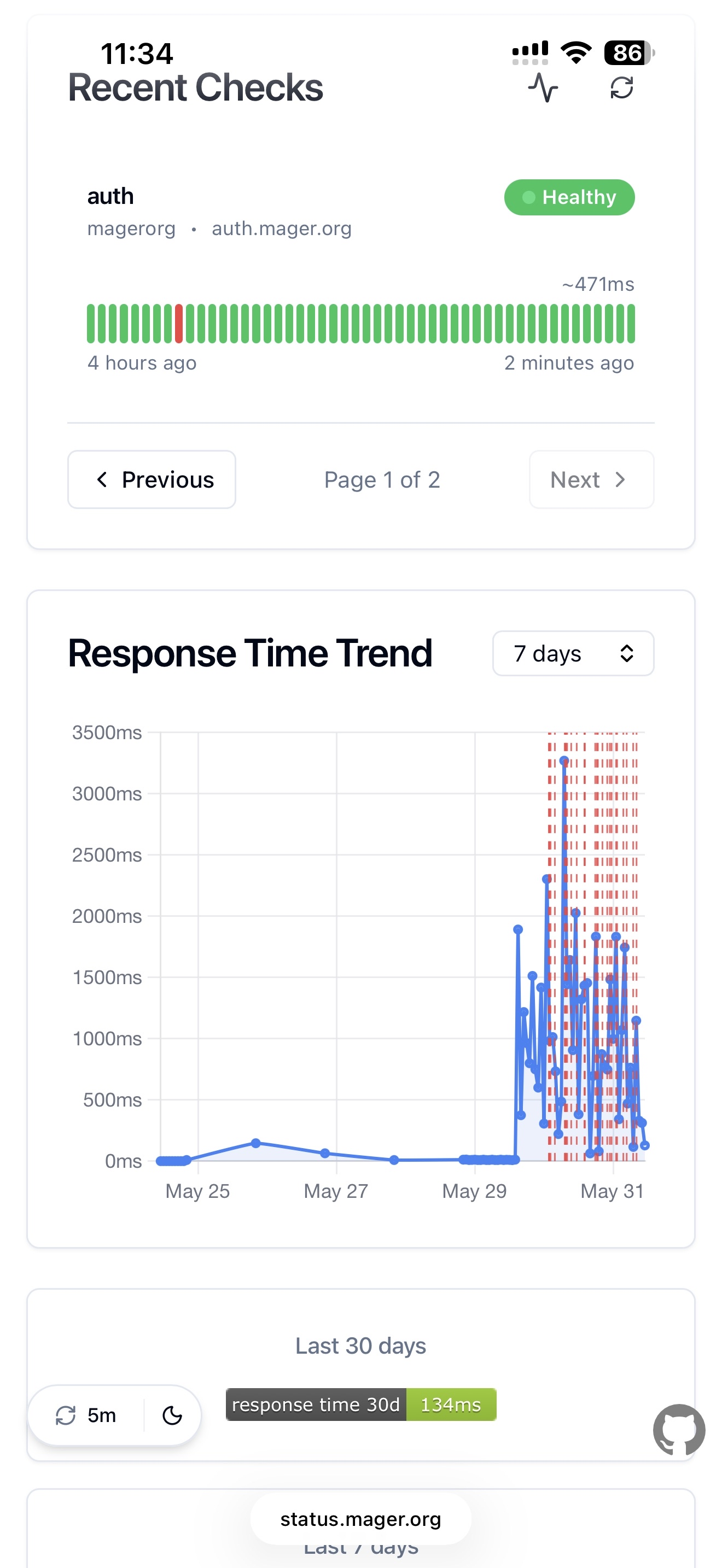Viewport: 722px width, 1568px height.
Task: Click the ~471ms average response label
Action: tap(598, 284)
